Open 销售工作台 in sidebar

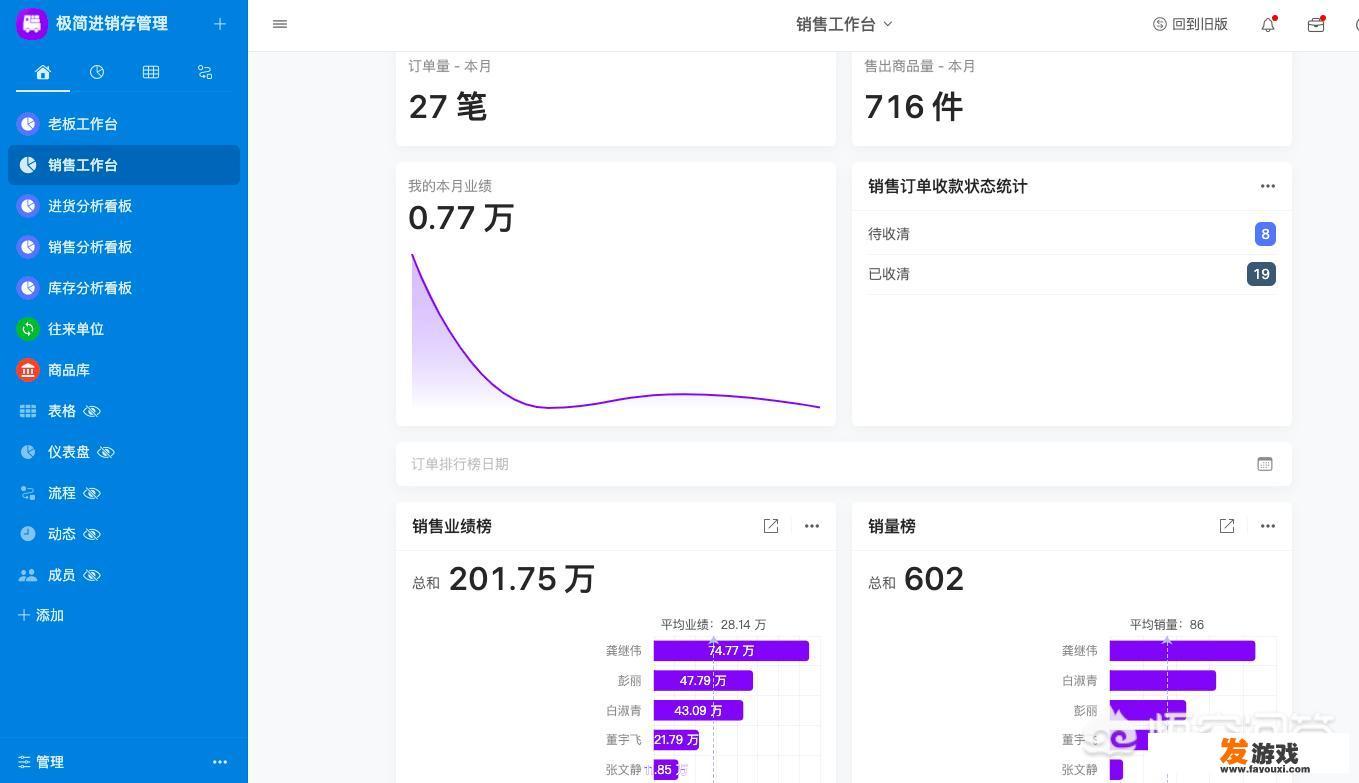(124, 165)
